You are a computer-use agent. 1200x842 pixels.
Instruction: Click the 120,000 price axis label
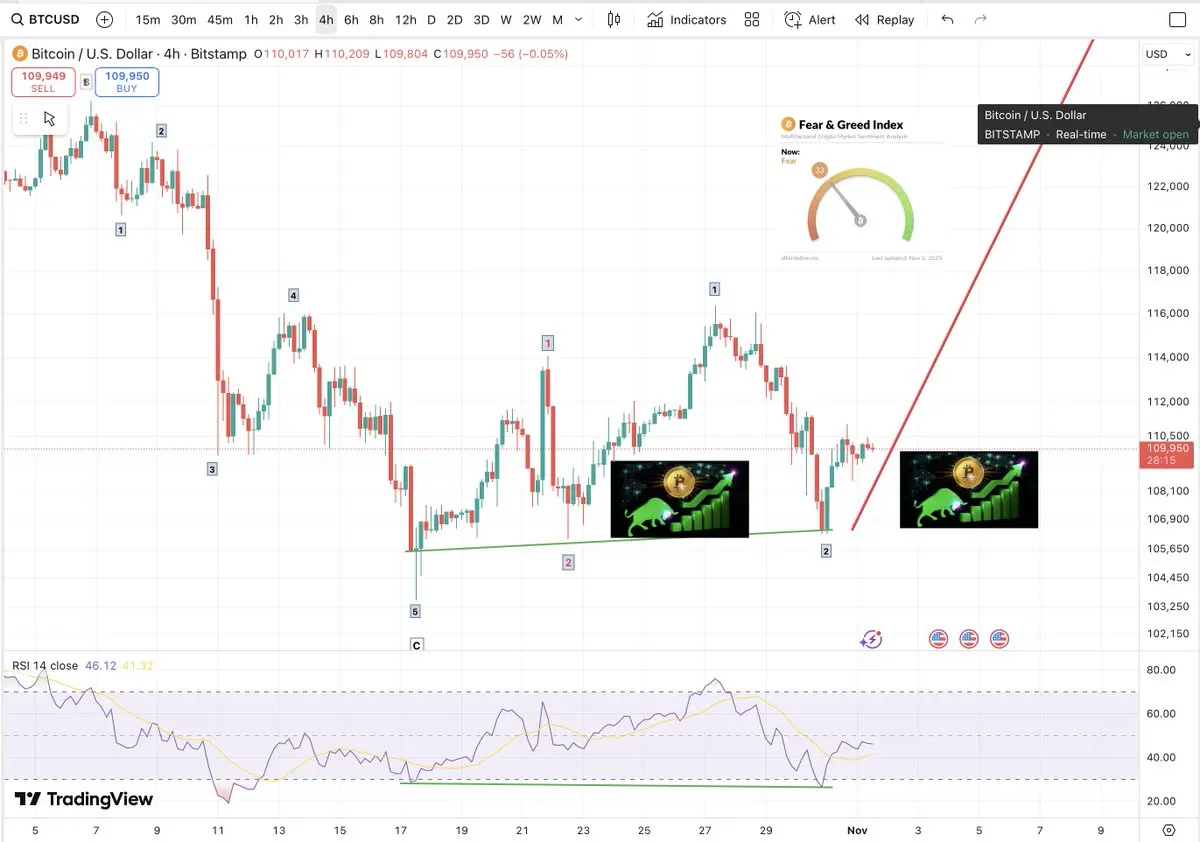point(1166,228)
